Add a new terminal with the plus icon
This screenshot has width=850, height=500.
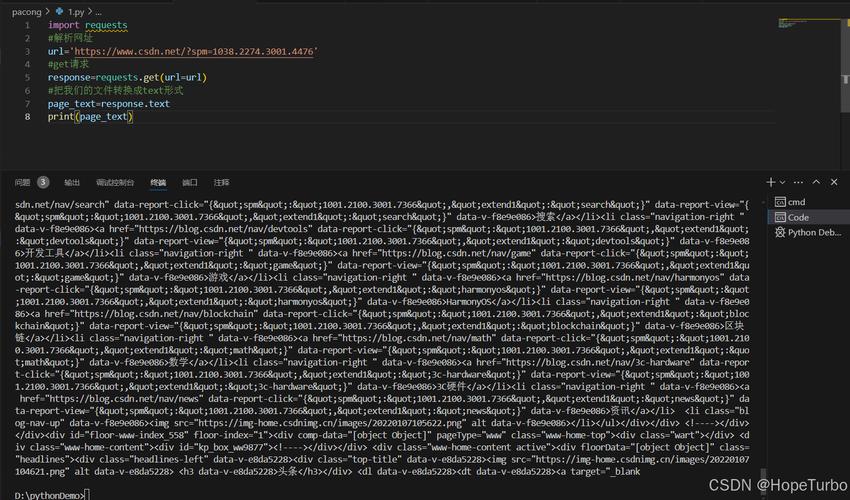(770, 182)
